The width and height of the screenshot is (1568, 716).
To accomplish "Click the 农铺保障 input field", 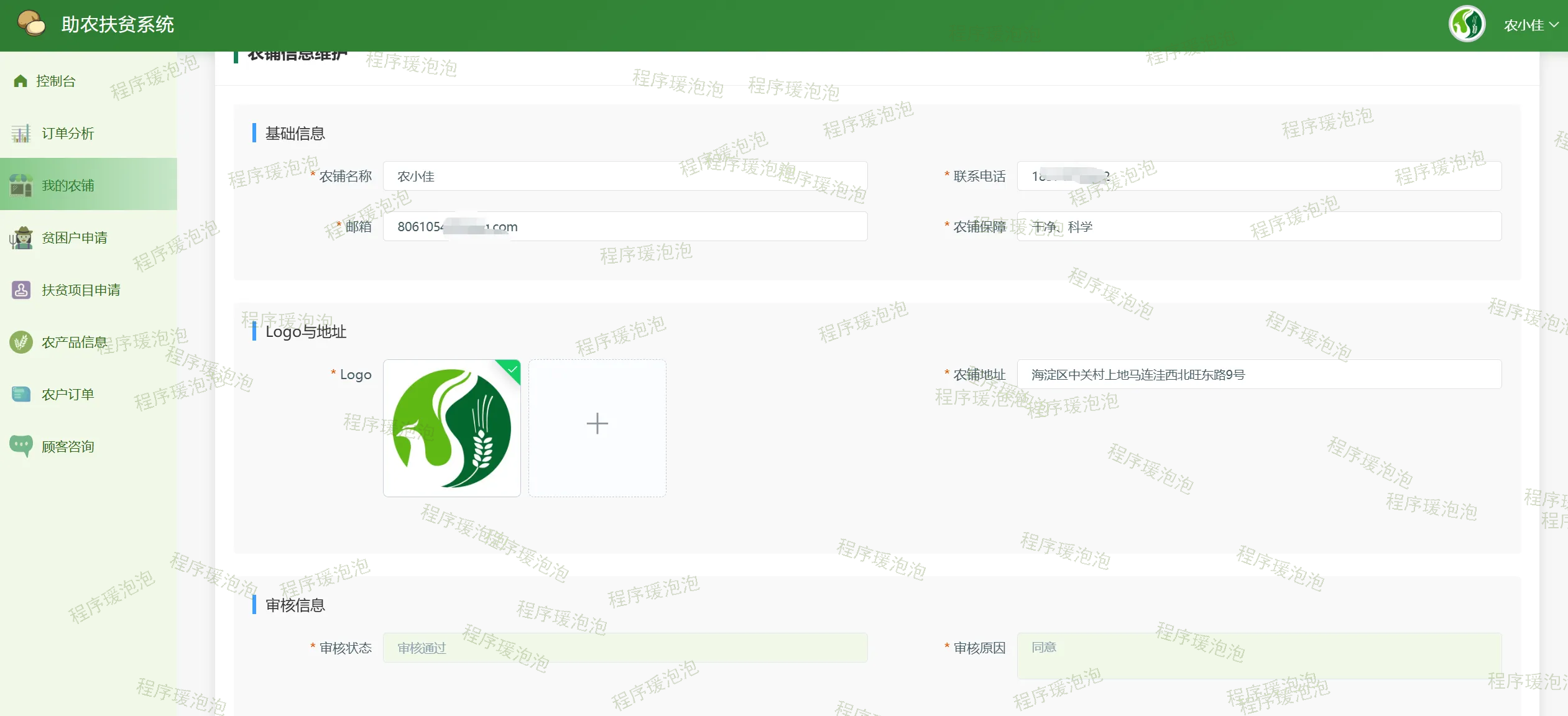I will [1259, 227].
